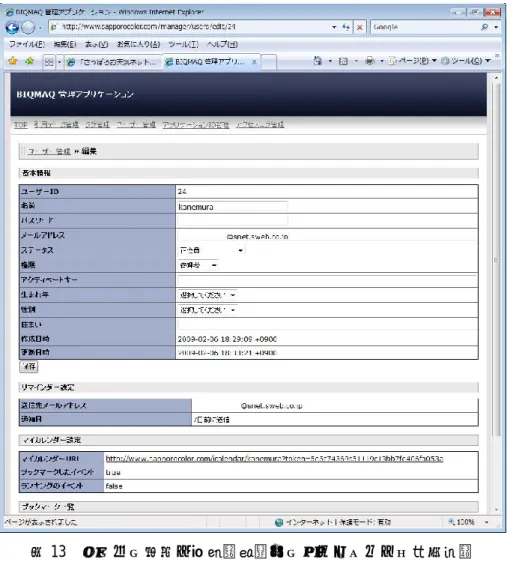The width and height of the screenshot is (507, 565).
Task: Click the Home icon in command bar
Action: point(317,61)
